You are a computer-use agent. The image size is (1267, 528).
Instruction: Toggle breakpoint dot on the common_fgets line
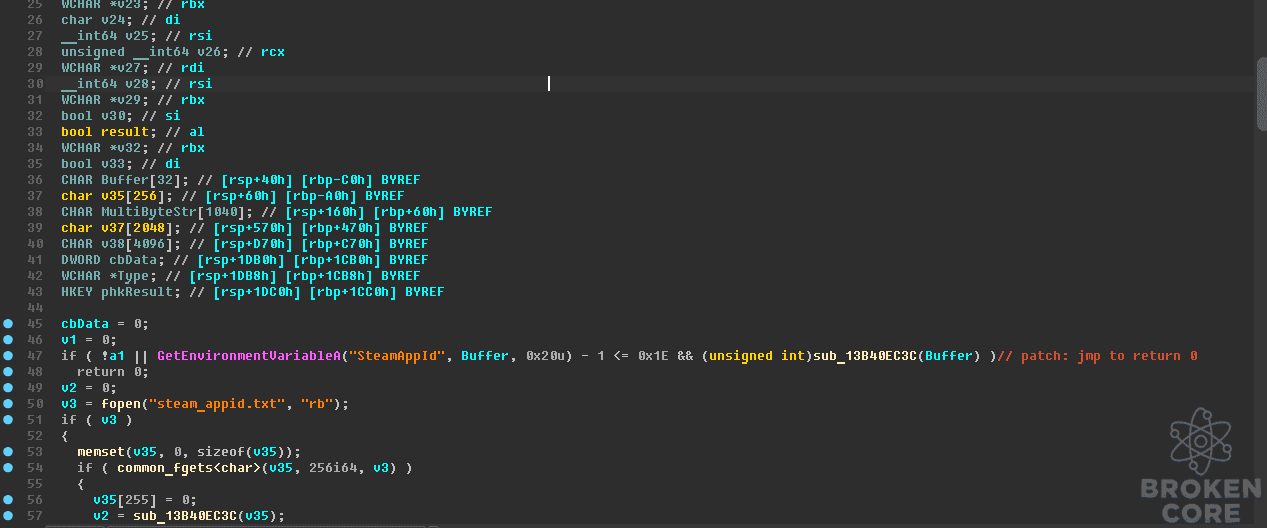[8, 468]
